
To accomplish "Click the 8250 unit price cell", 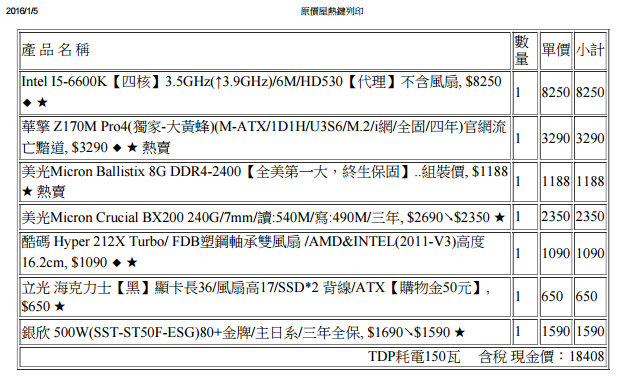I will pos(556,92).
